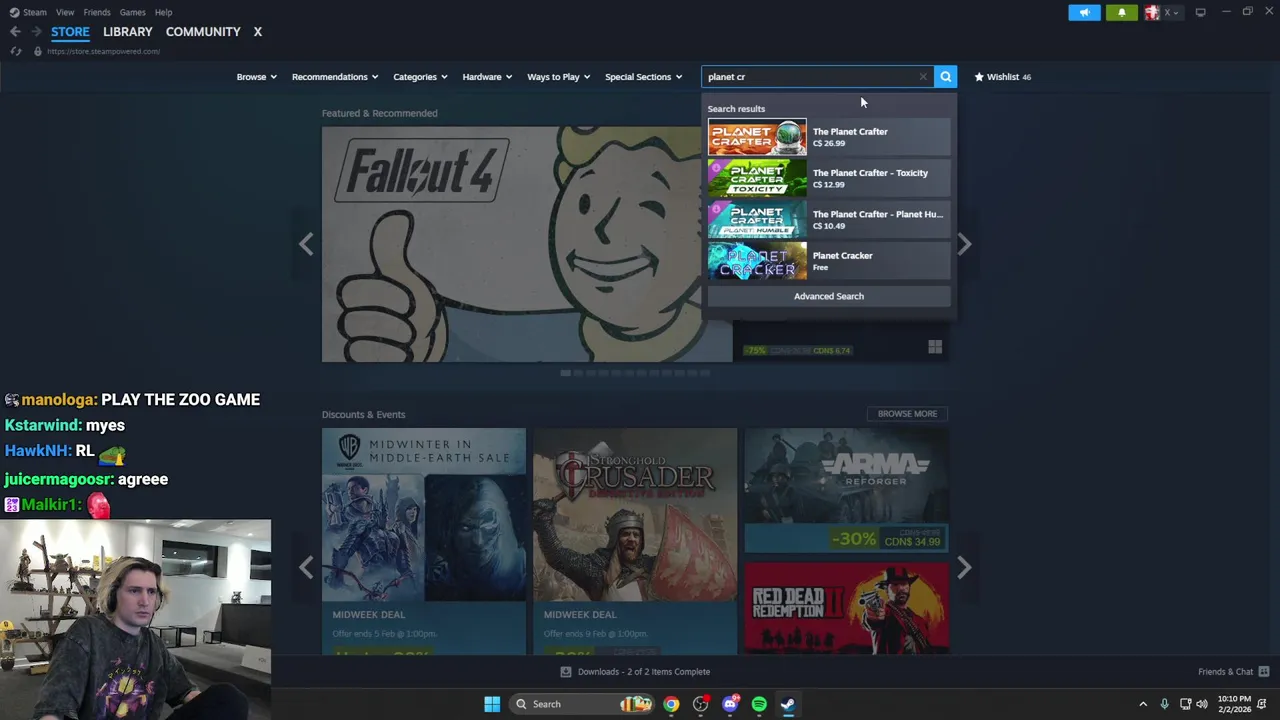Open the blue announcements megaphone button

(x=1084, y=12)
